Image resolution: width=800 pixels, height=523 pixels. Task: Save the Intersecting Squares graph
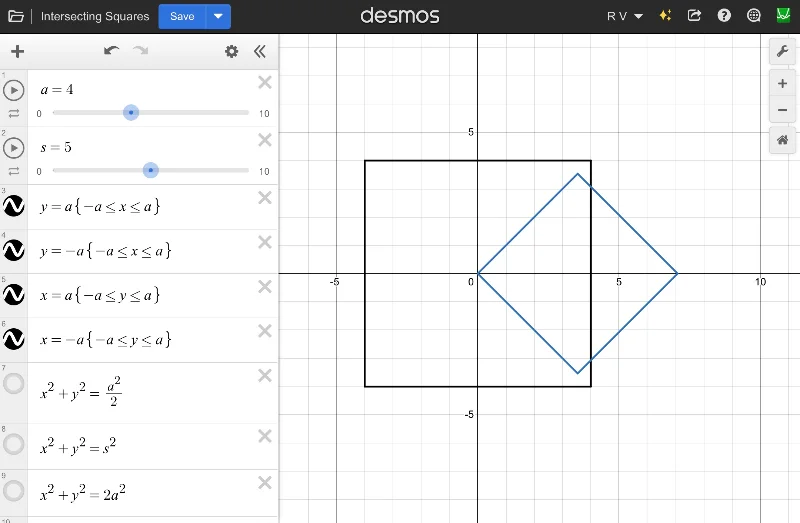point(182,17)
